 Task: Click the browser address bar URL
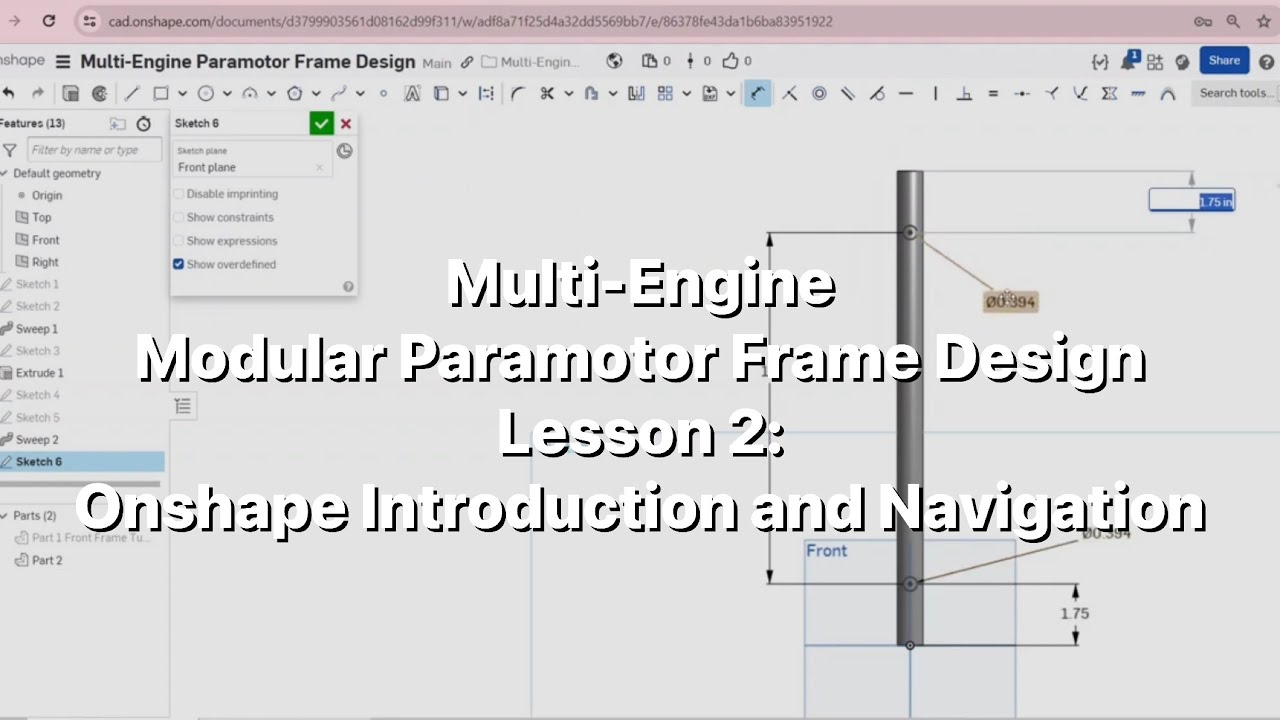[x=470, y=21]
